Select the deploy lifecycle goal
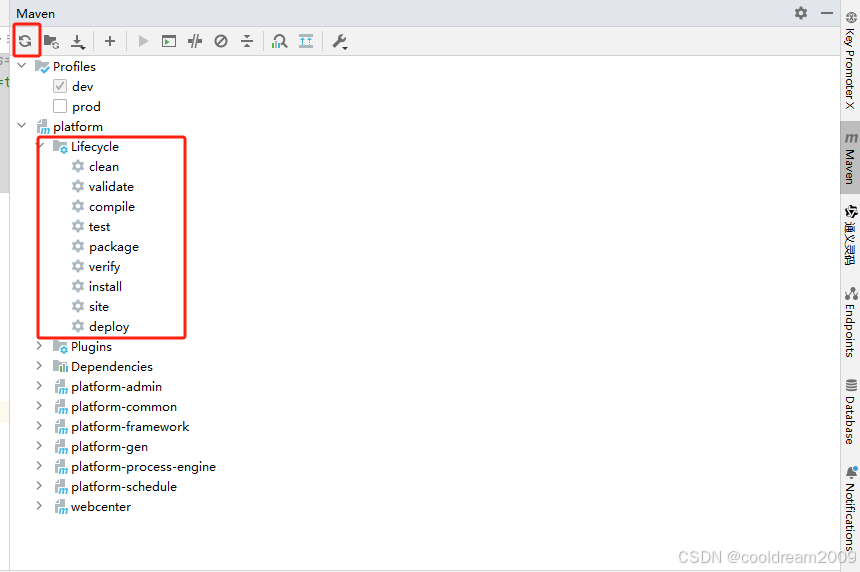 point(109,327)
